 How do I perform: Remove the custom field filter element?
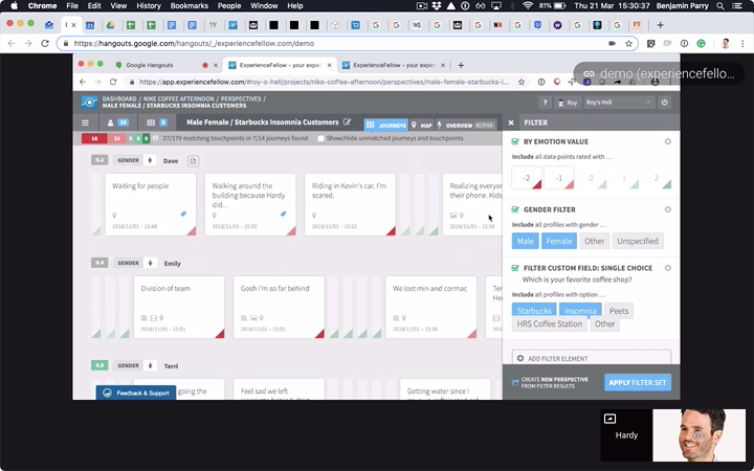click(x=668, y=268)
